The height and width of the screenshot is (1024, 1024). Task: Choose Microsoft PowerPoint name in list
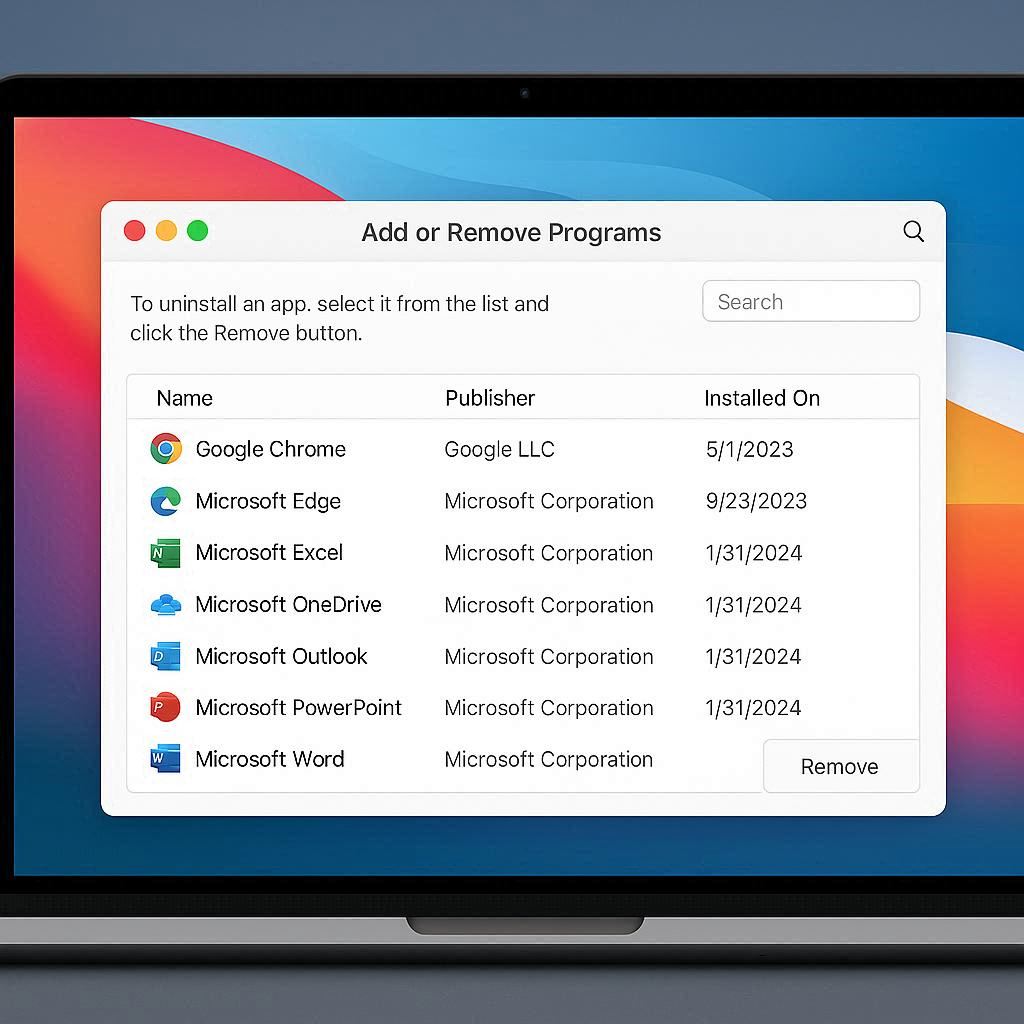[299, 708]
